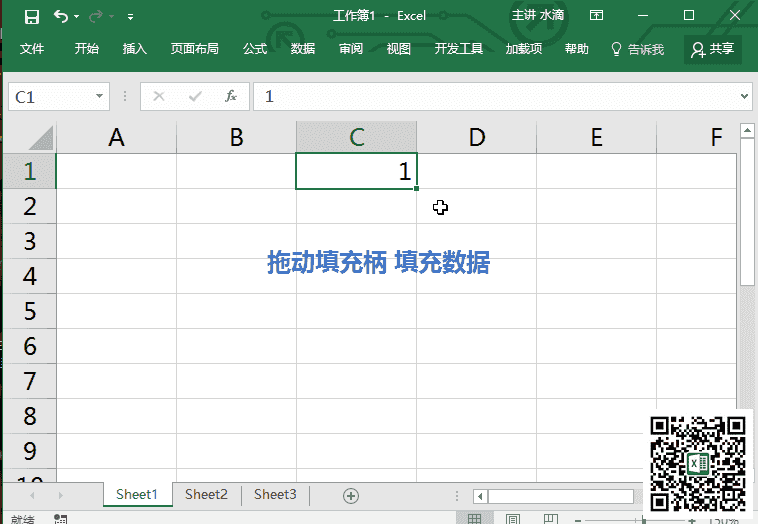The width and height of the screenshot is (758, 524).
Task: Click cell C1 containing 1
Action: point(356,171)
